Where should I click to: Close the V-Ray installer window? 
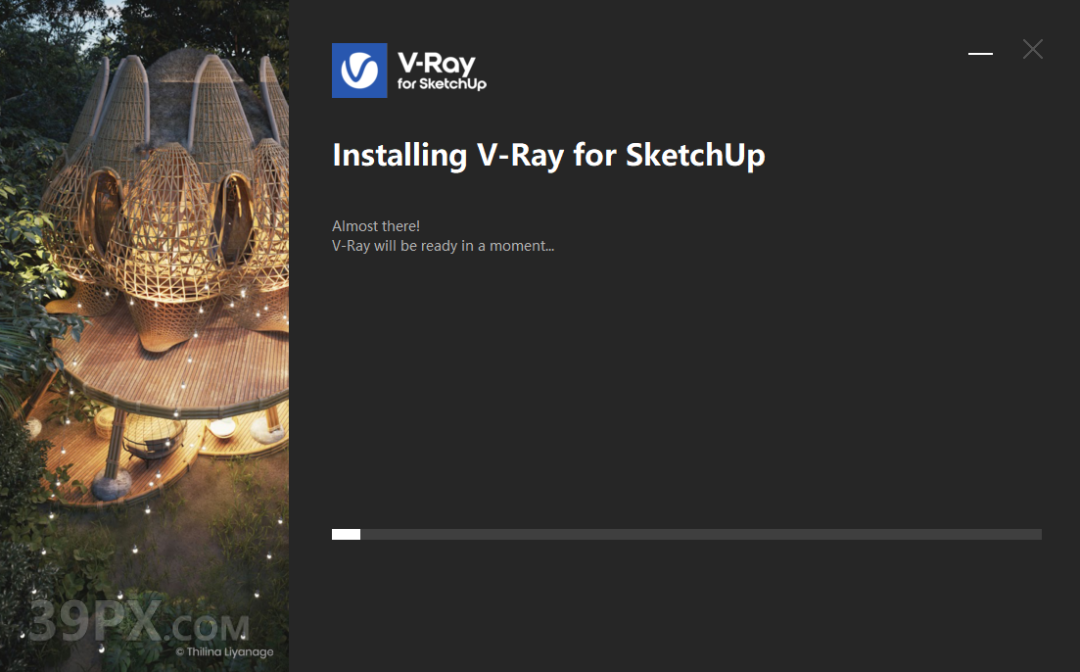(x=1032, y=49)
